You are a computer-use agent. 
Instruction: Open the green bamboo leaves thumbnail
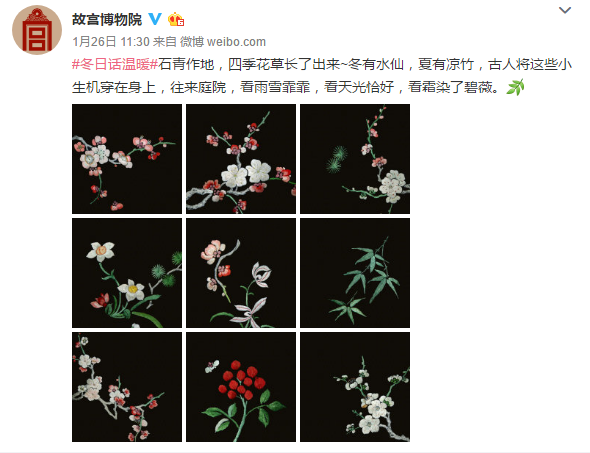coord(355,273)
